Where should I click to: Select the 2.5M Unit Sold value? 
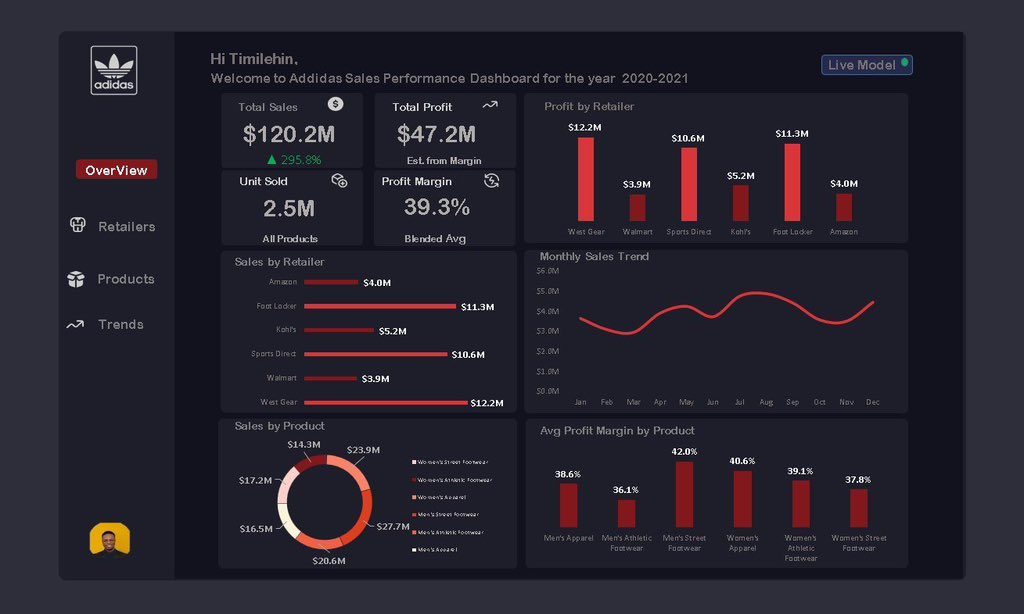pyautogui.click(x=289, y=208)
